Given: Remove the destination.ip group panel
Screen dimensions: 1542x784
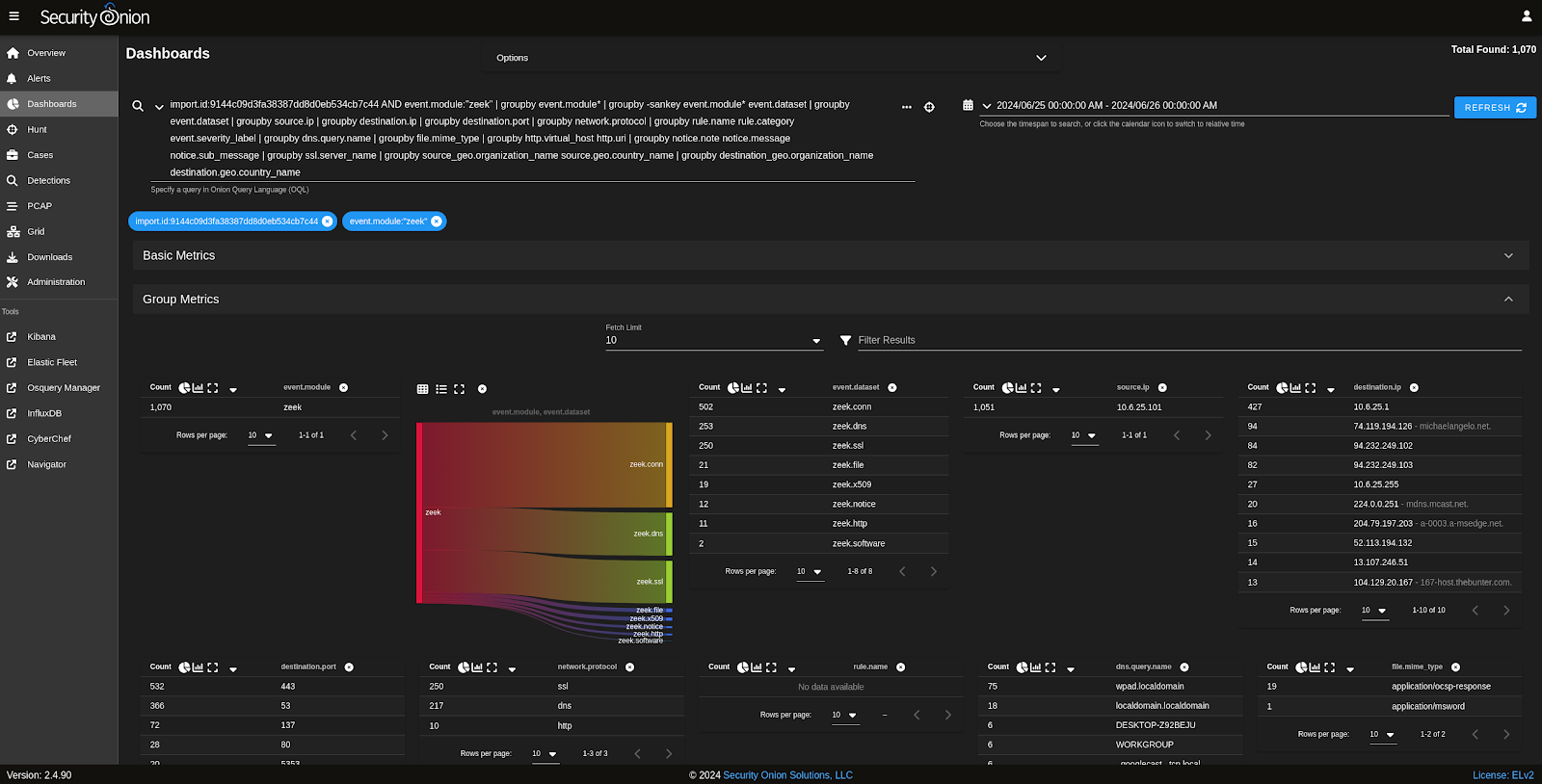Looking at the screenshot, I should pos(1414,387).
